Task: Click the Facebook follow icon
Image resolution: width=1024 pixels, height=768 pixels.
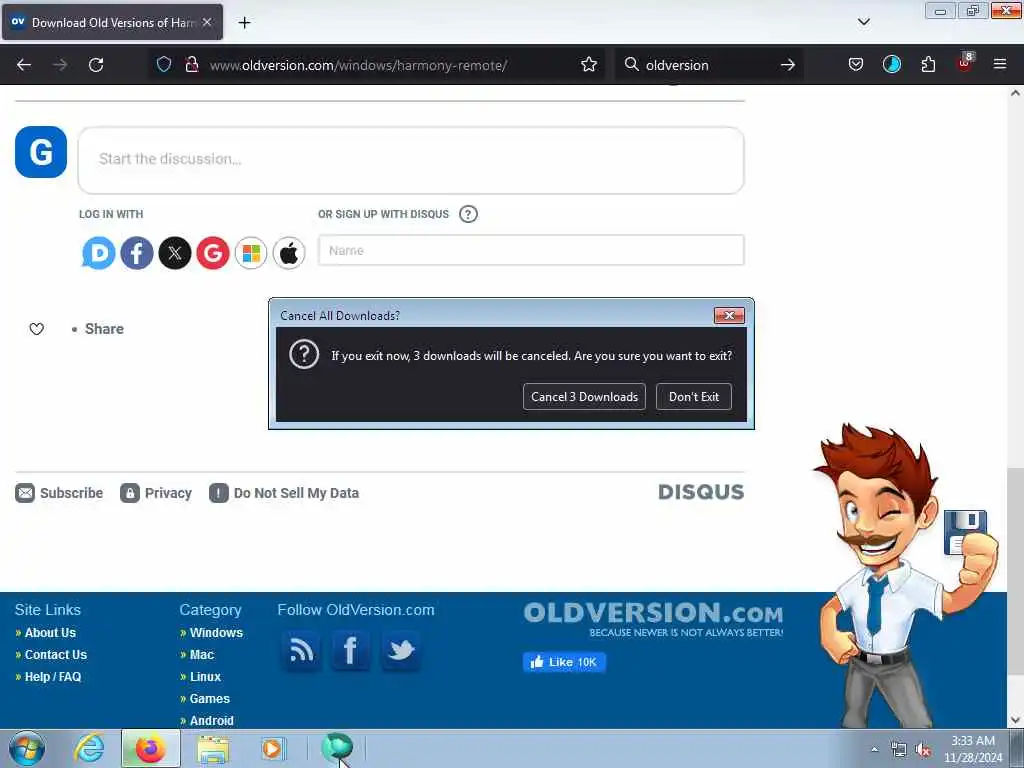Action: pos(351,650)
